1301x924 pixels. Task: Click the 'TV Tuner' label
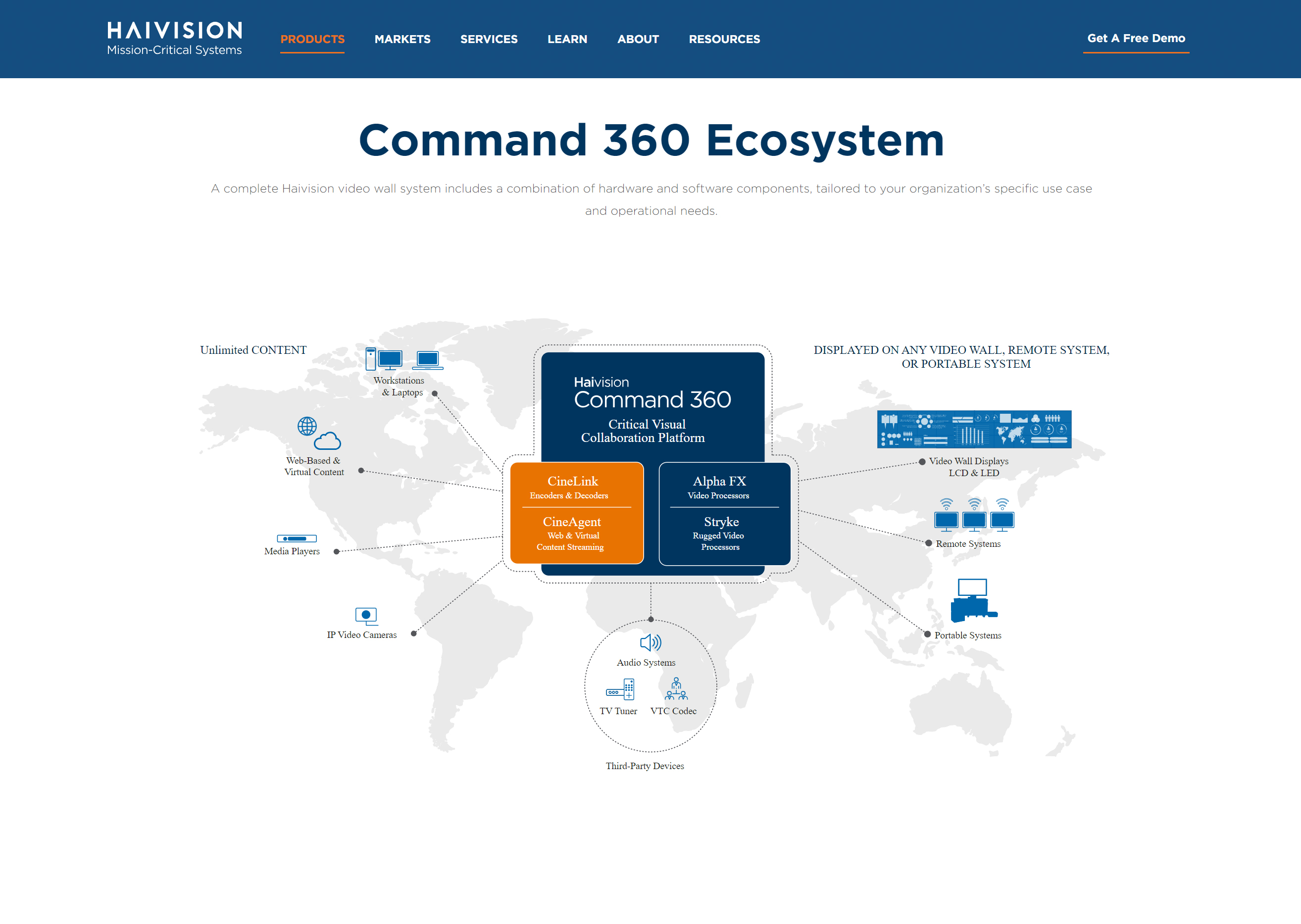618,711
